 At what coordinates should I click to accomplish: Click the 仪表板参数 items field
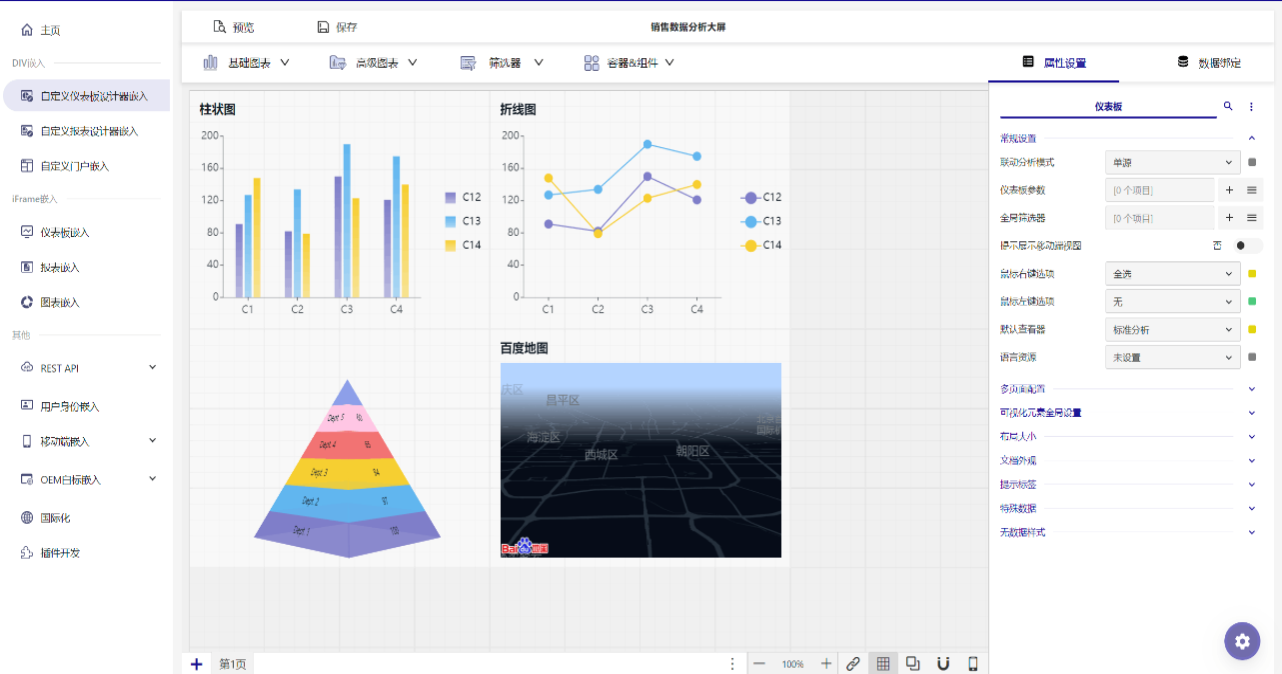coord(1159,190)
